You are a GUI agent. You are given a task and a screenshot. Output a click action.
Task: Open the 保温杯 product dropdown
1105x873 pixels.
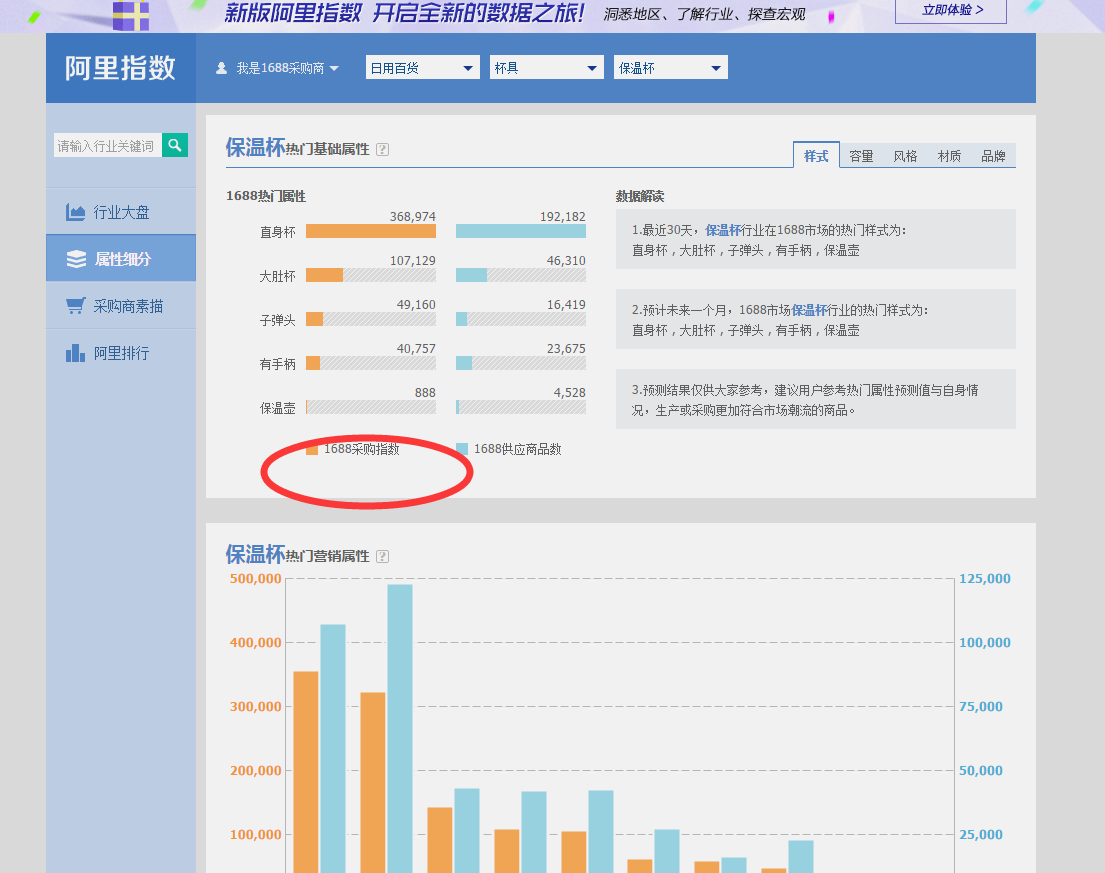[671, 68]
